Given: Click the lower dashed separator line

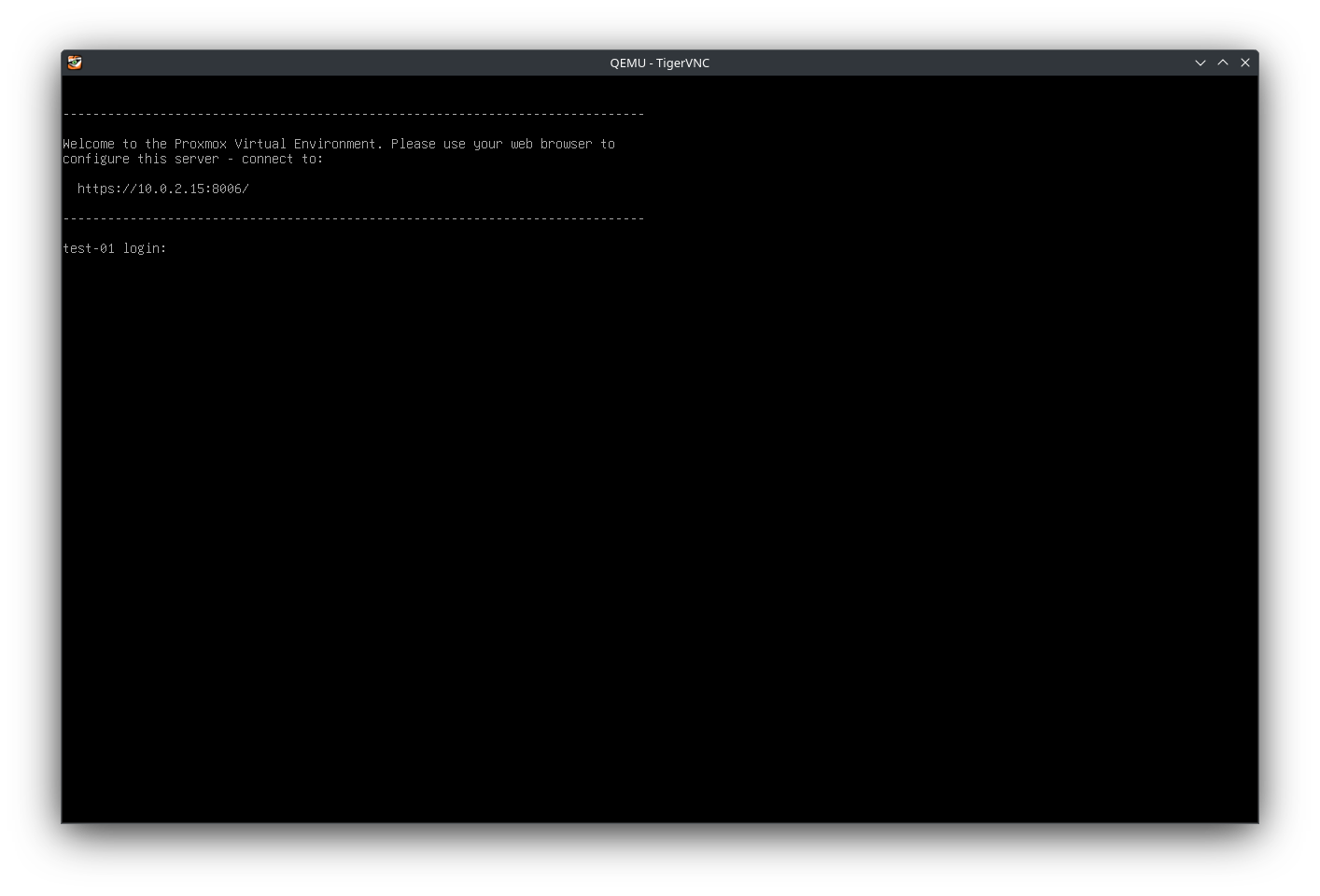Looking at the screenshot, I should click(x=353, y=218).
